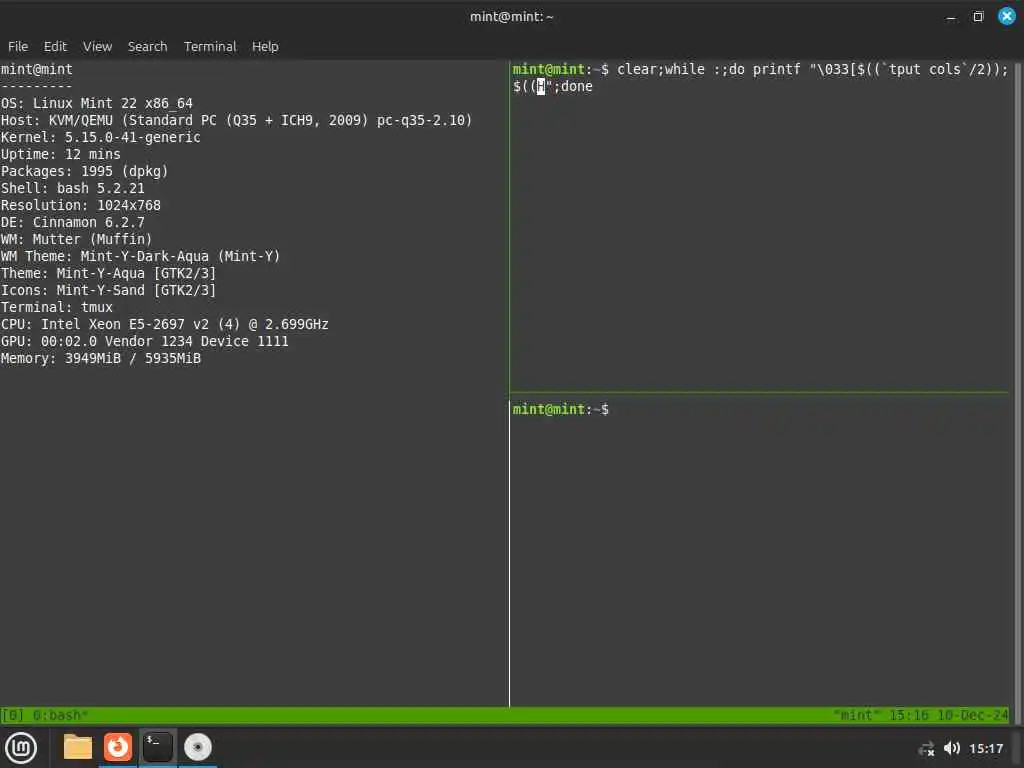Launch the Files folder icon in taskbar
The width and height of the screenshot is (1024, 768).
pos(78,747)
